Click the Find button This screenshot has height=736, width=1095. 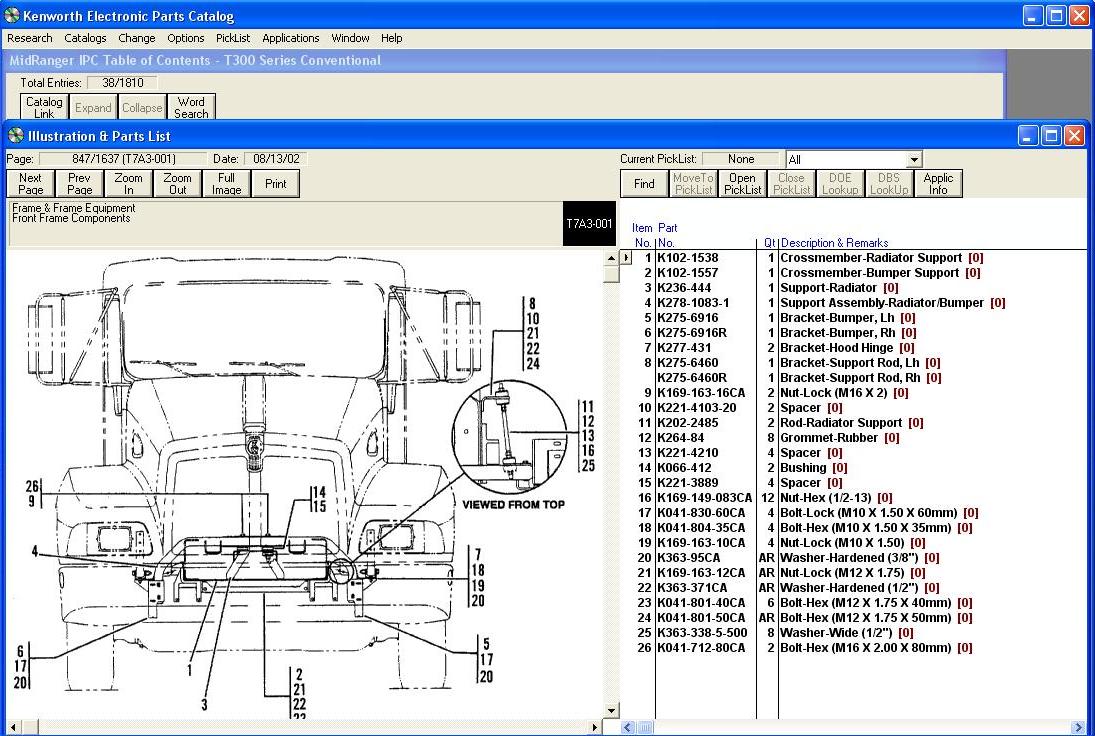point(643,183)
